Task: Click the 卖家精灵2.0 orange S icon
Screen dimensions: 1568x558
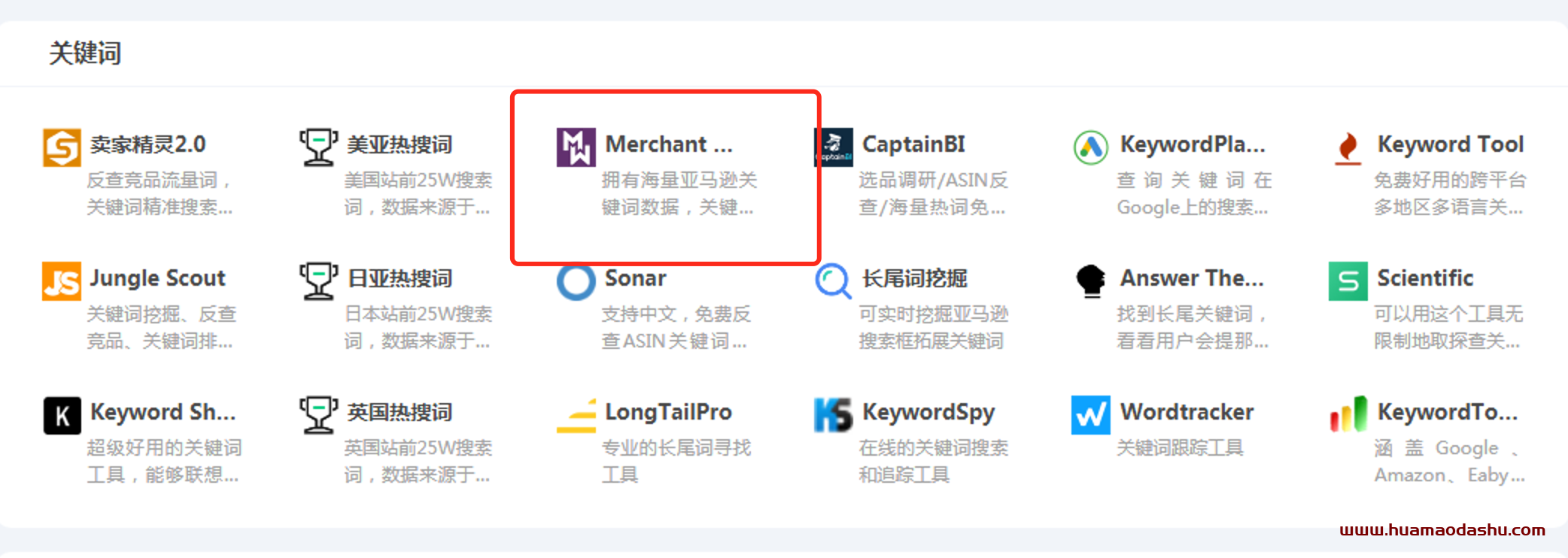Action: click(62, 147)
